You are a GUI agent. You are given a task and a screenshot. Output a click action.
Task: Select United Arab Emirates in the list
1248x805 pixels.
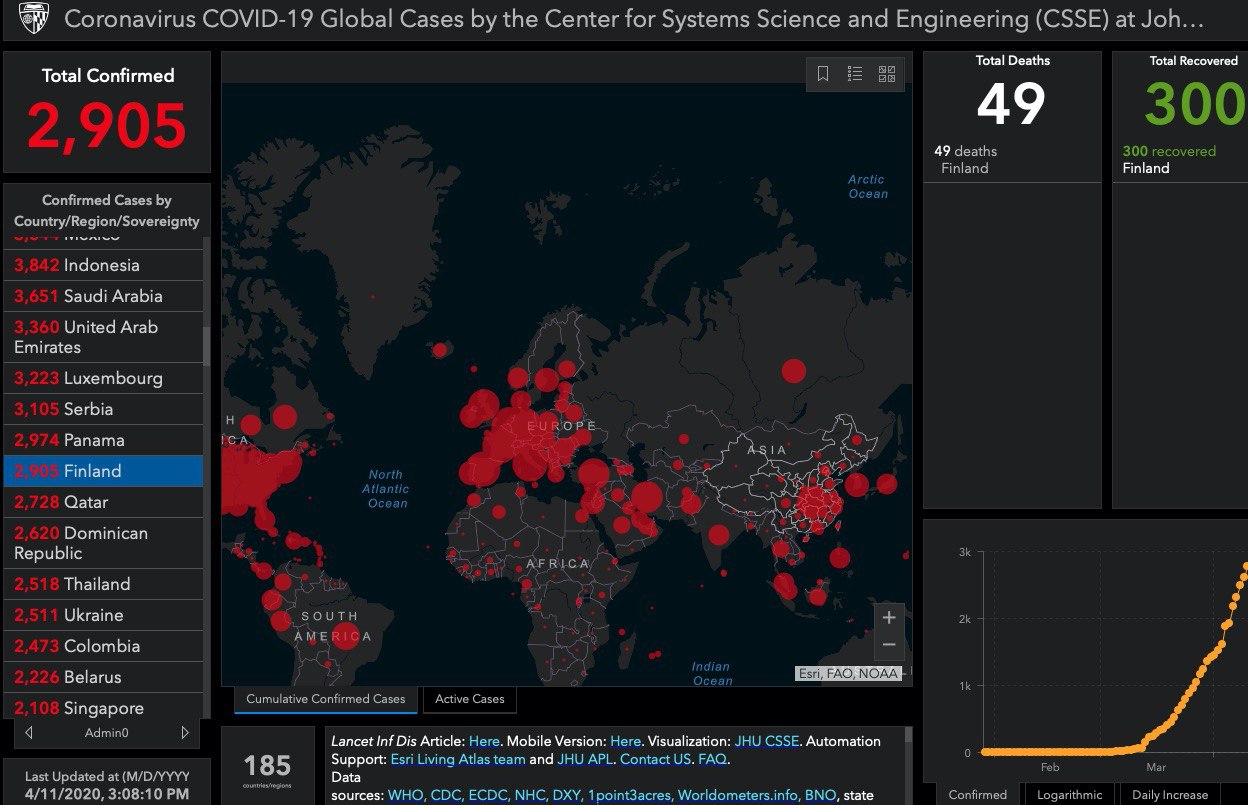(x=104, y=337)
